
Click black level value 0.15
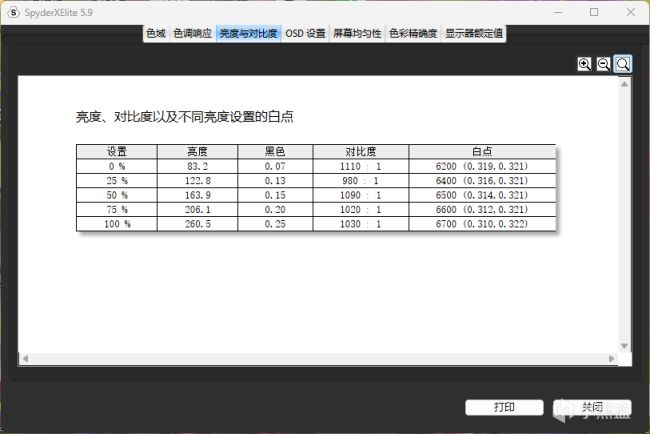[x=275, y=195]
